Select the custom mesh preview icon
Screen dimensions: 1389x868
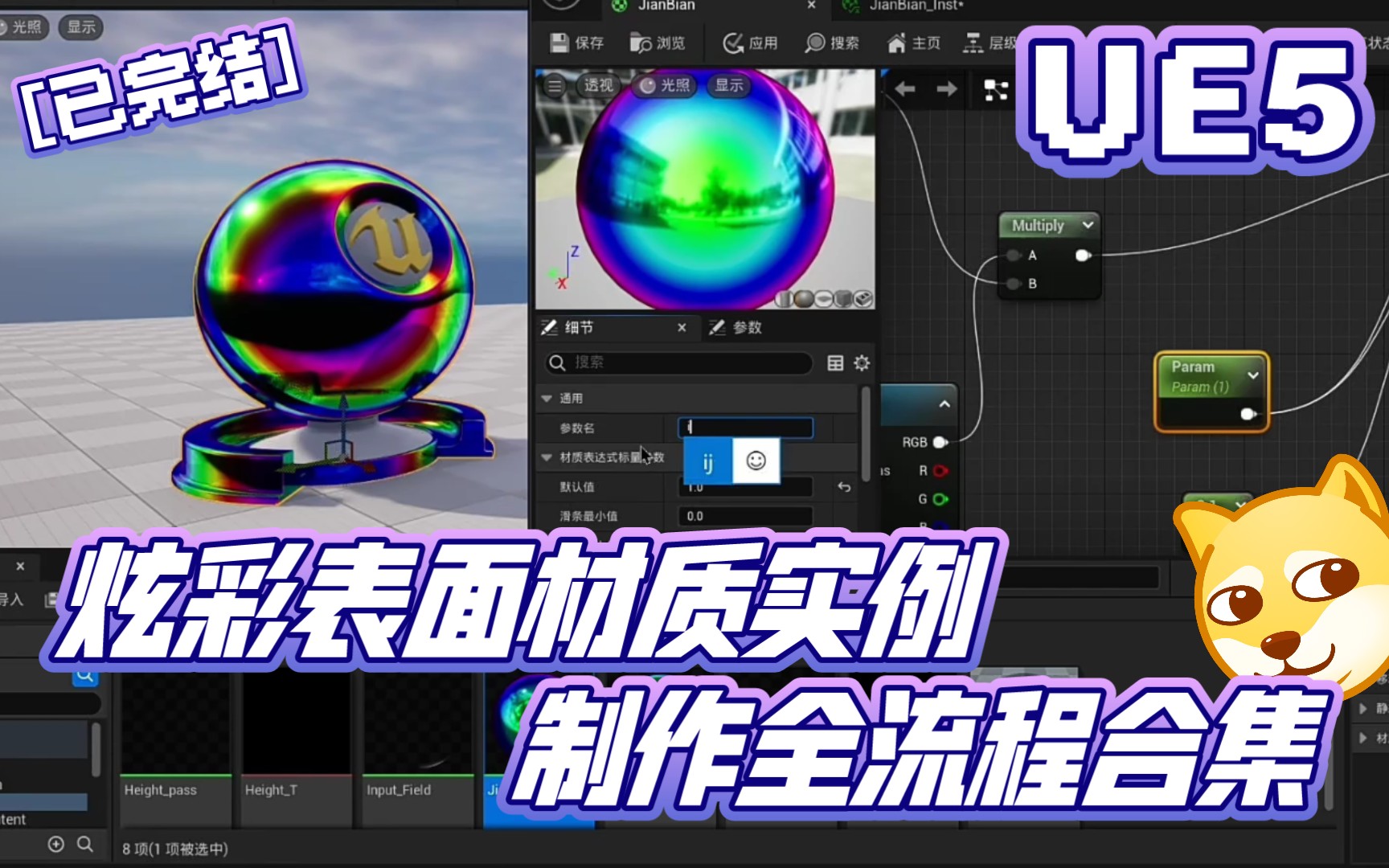862,299
